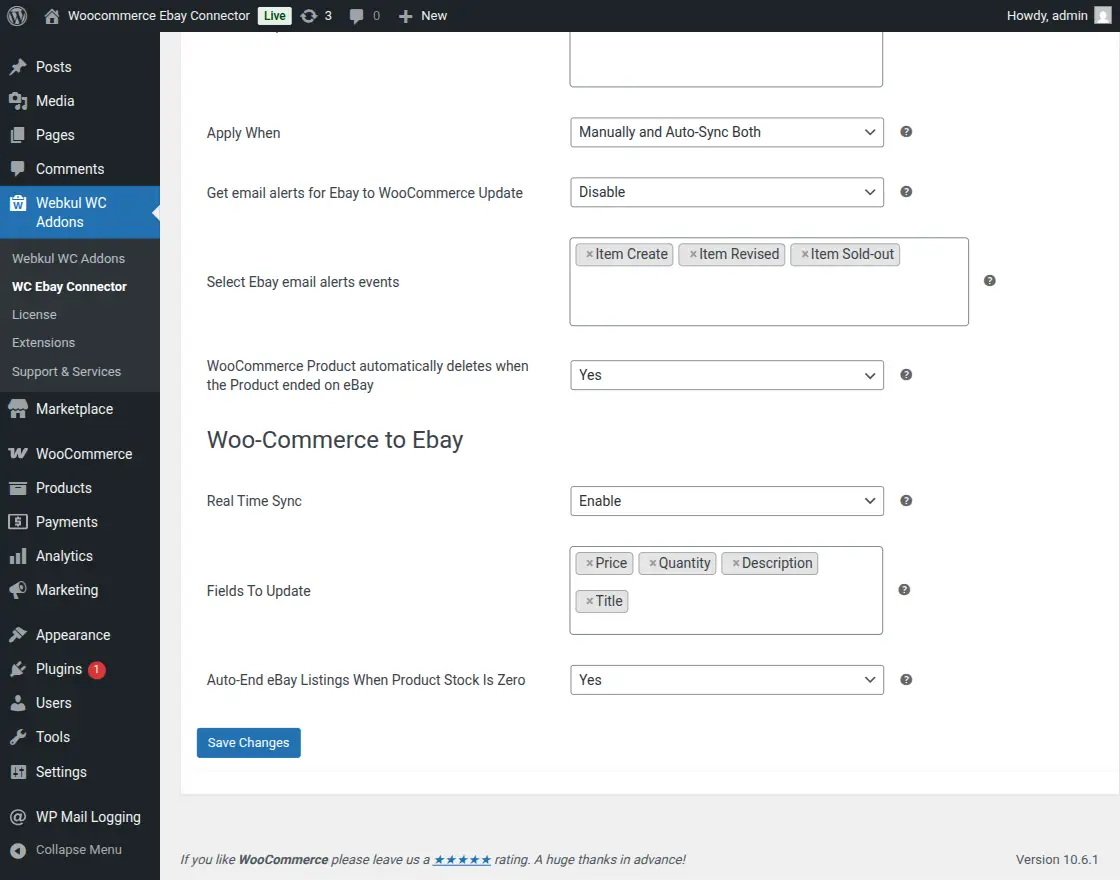Viewport: 1120px width, 880px height.
Task: Remove the Item Revised tag
Action: pyautogui.click(x=693, y=254)
